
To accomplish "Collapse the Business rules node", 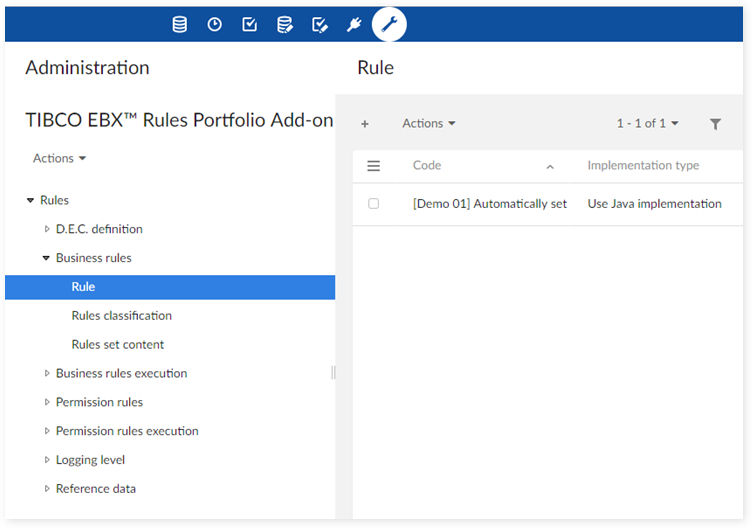I will (x=46, y=258).
